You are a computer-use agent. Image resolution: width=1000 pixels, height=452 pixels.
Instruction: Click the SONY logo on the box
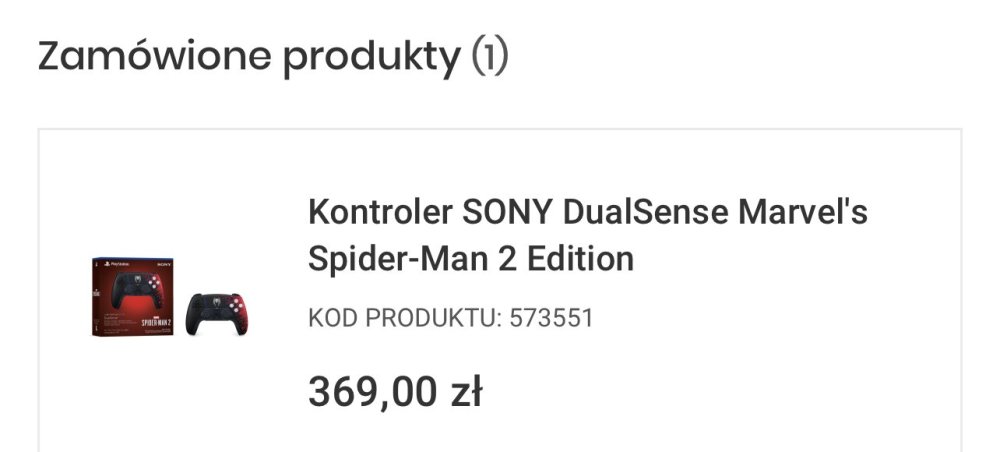(164, 264)
